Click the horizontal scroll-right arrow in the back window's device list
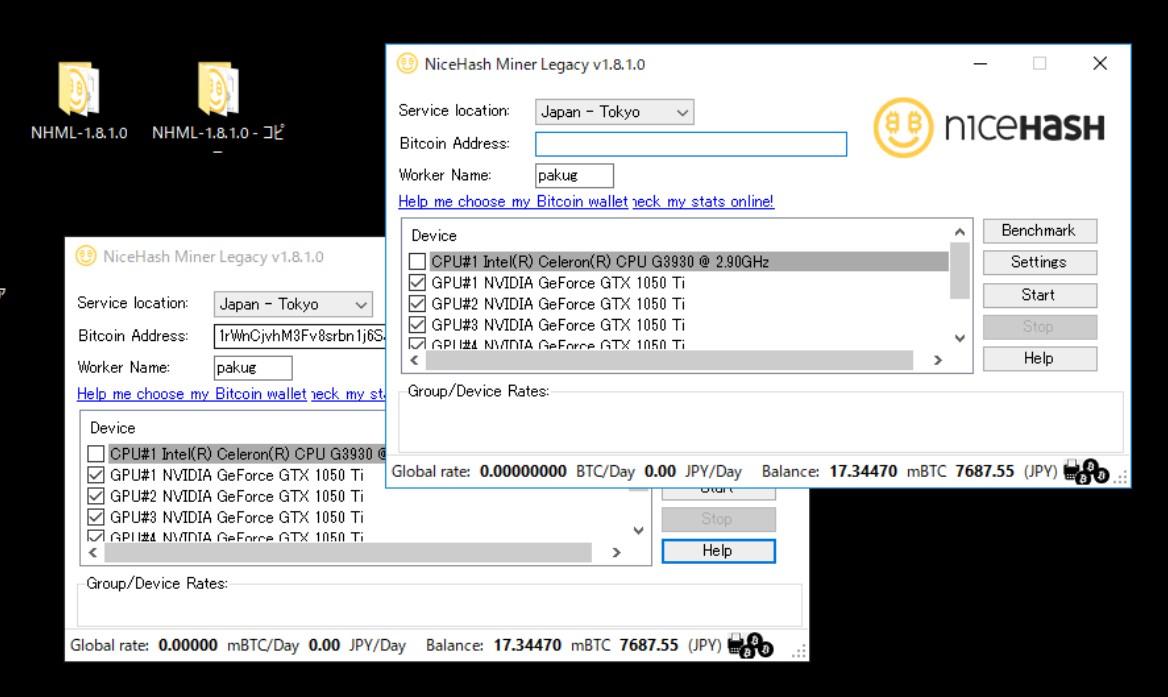This screenshot has height=697, width=1168. coord(616,553)
